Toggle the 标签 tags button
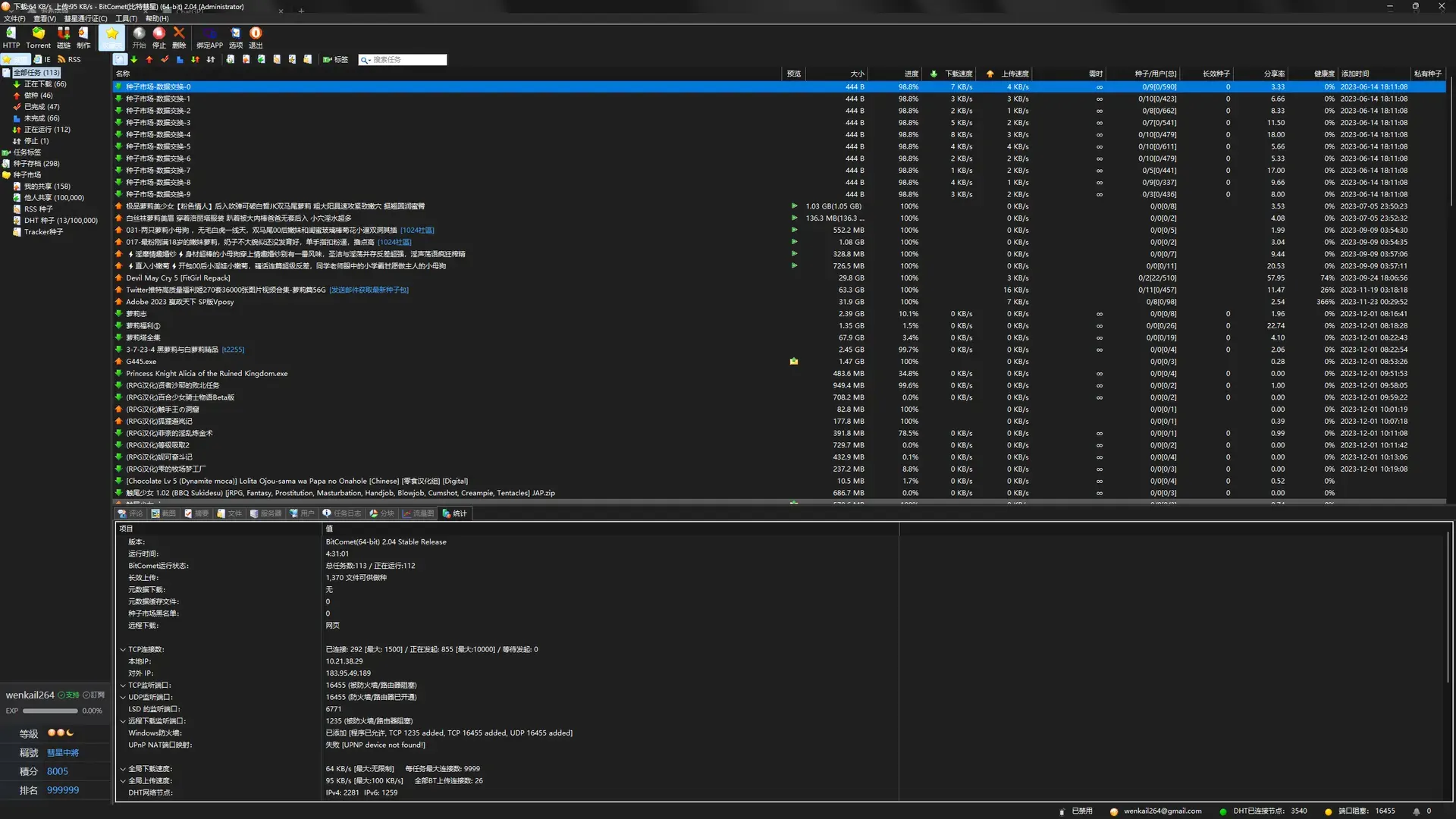 [x=335, y=59]
